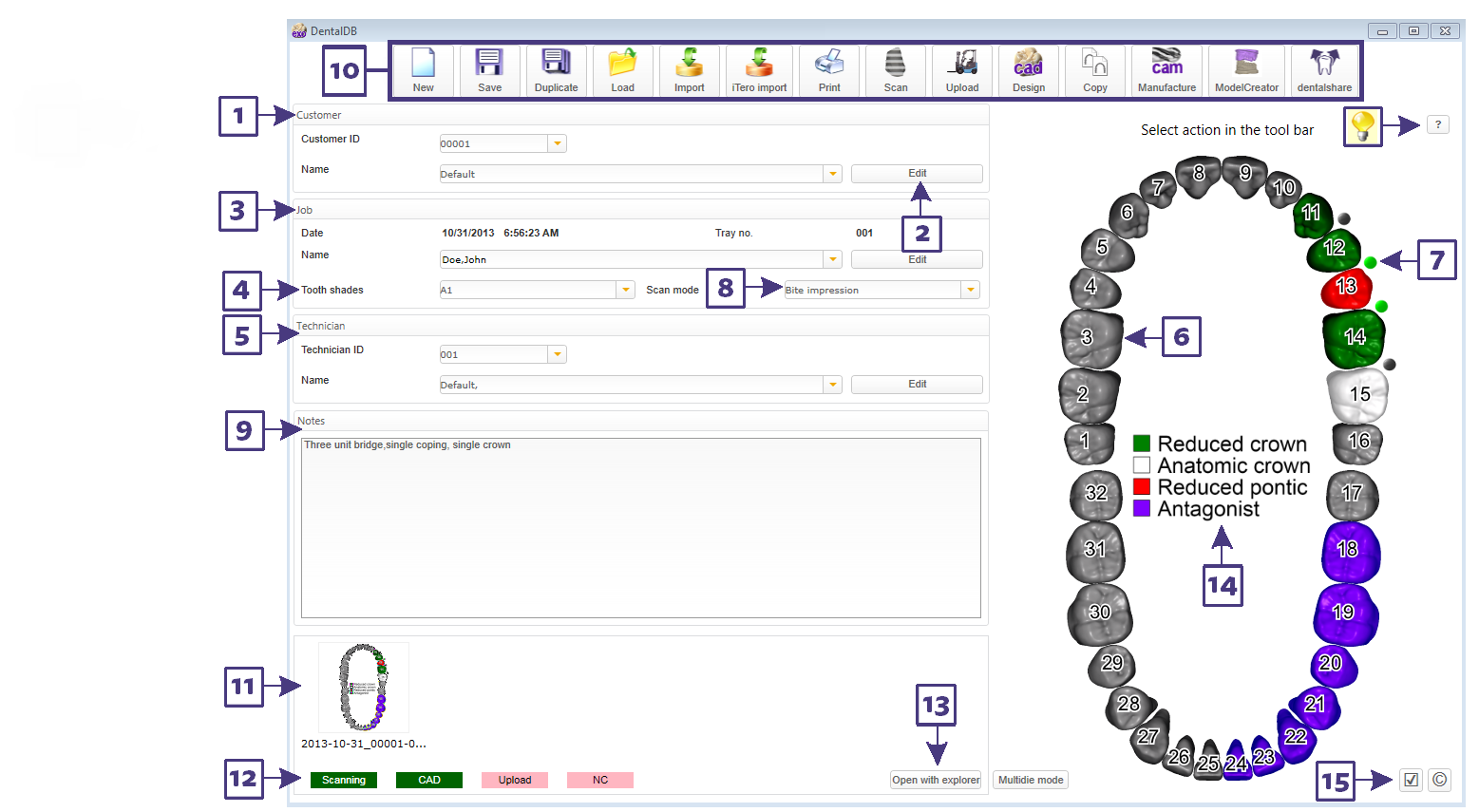Click the pink Upload status tab
This screenshot has width=1479, height=812.
[x=515, y=780]
